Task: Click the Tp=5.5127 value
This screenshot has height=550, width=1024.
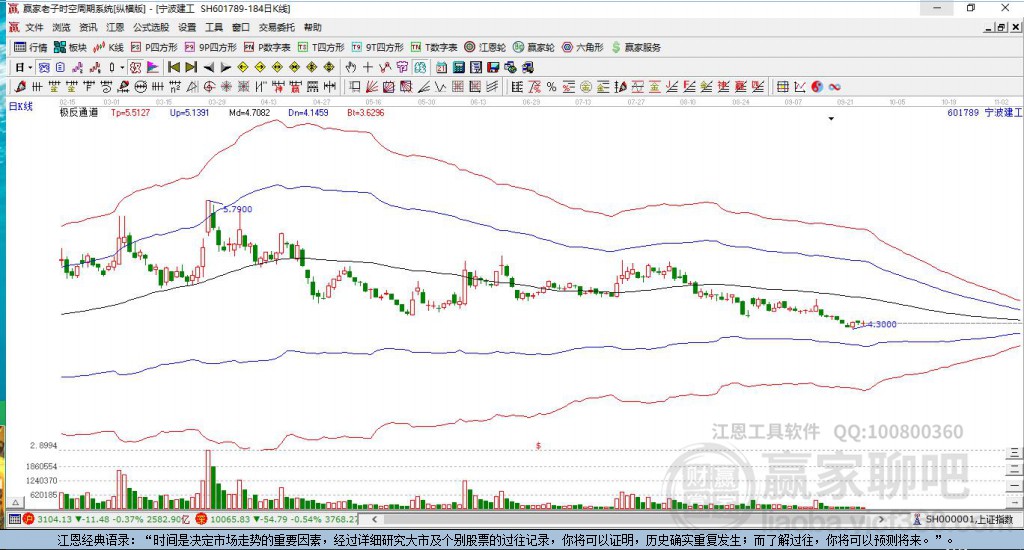Action: (131, 112)
